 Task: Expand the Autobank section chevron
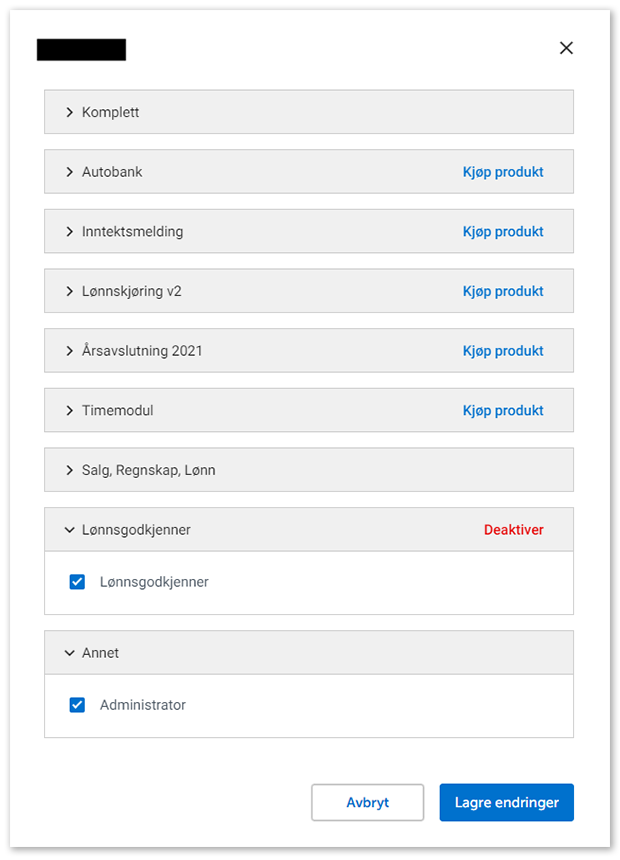[70, 172]
